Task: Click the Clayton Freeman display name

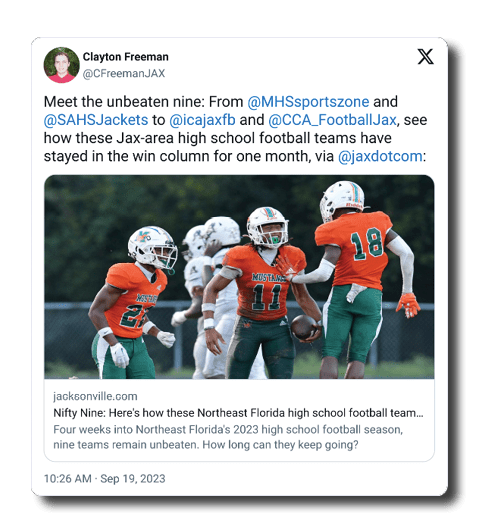Action: pyautogui.click(x=126, y=57)
